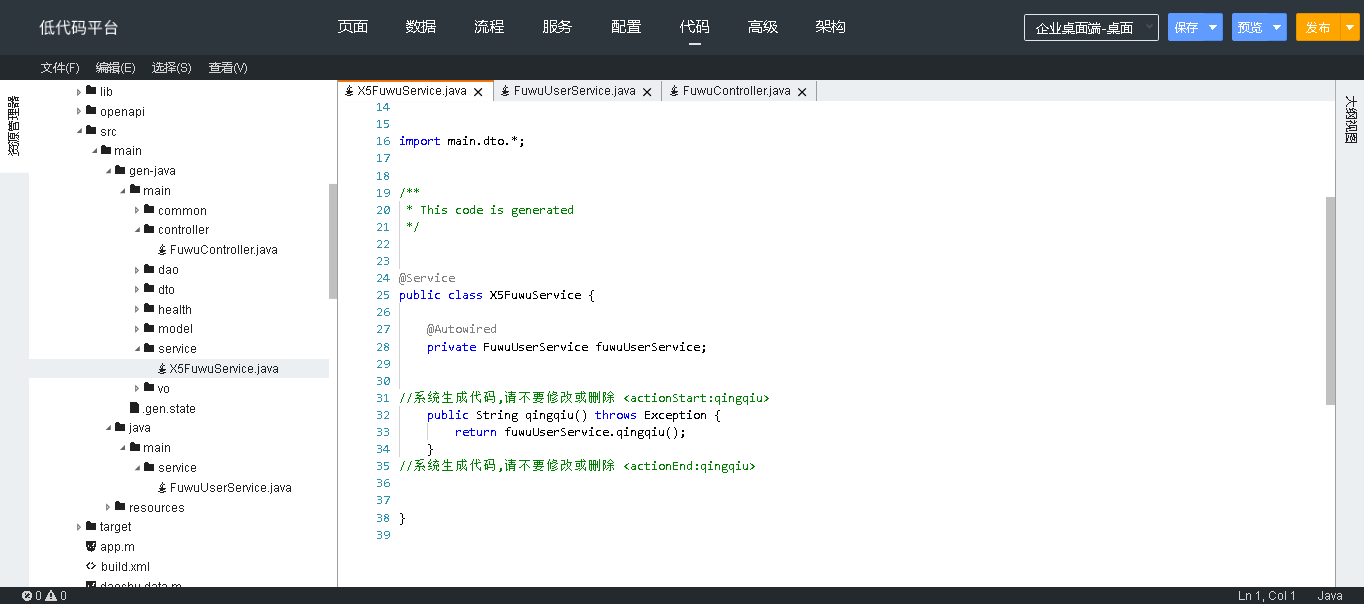This screenshot has height=604, width=1364.
Task: Close the X5FuwuService.java editor tab
Action: click(x=478, y=92)
